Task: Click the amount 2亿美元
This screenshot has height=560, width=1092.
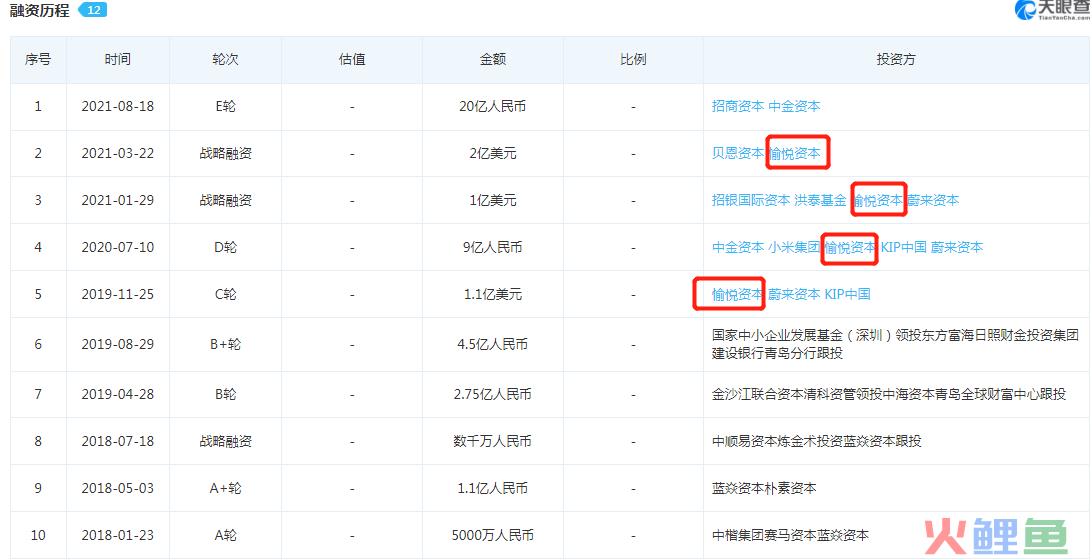Action: 492,153
